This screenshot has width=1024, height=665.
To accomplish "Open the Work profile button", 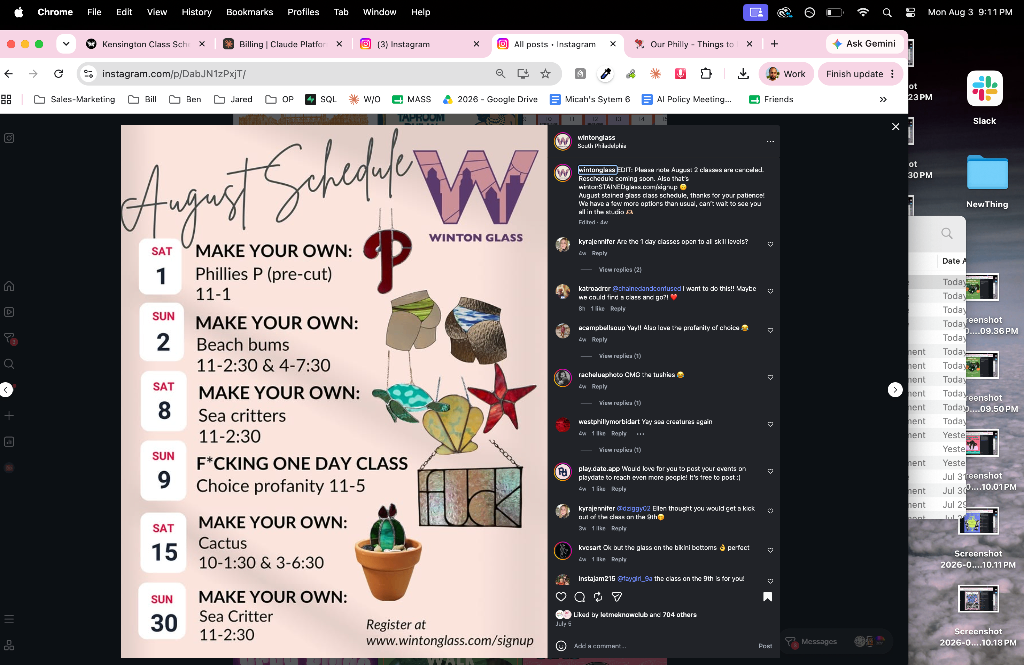I will click(786, 74).
